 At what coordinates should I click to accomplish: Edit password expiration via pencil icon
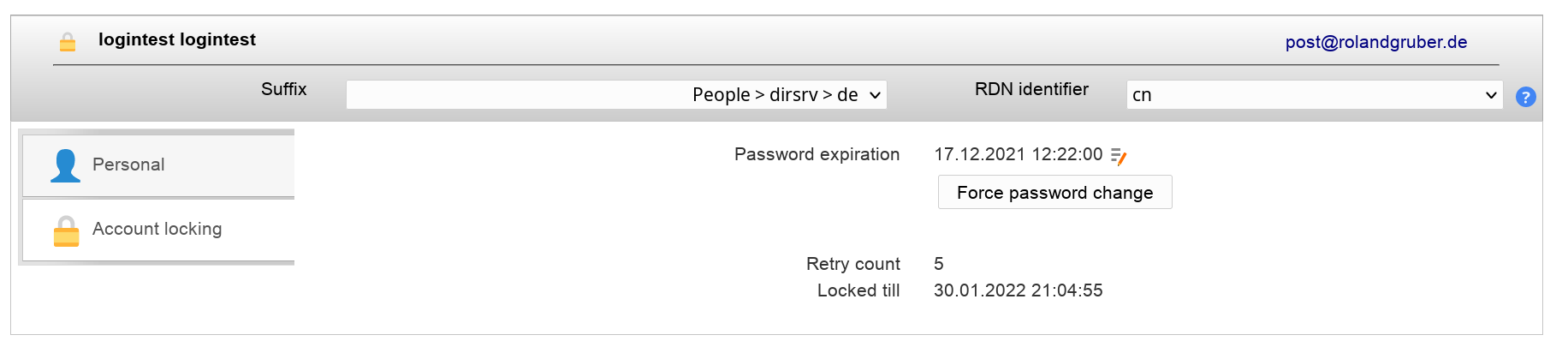pos(1119,156)
